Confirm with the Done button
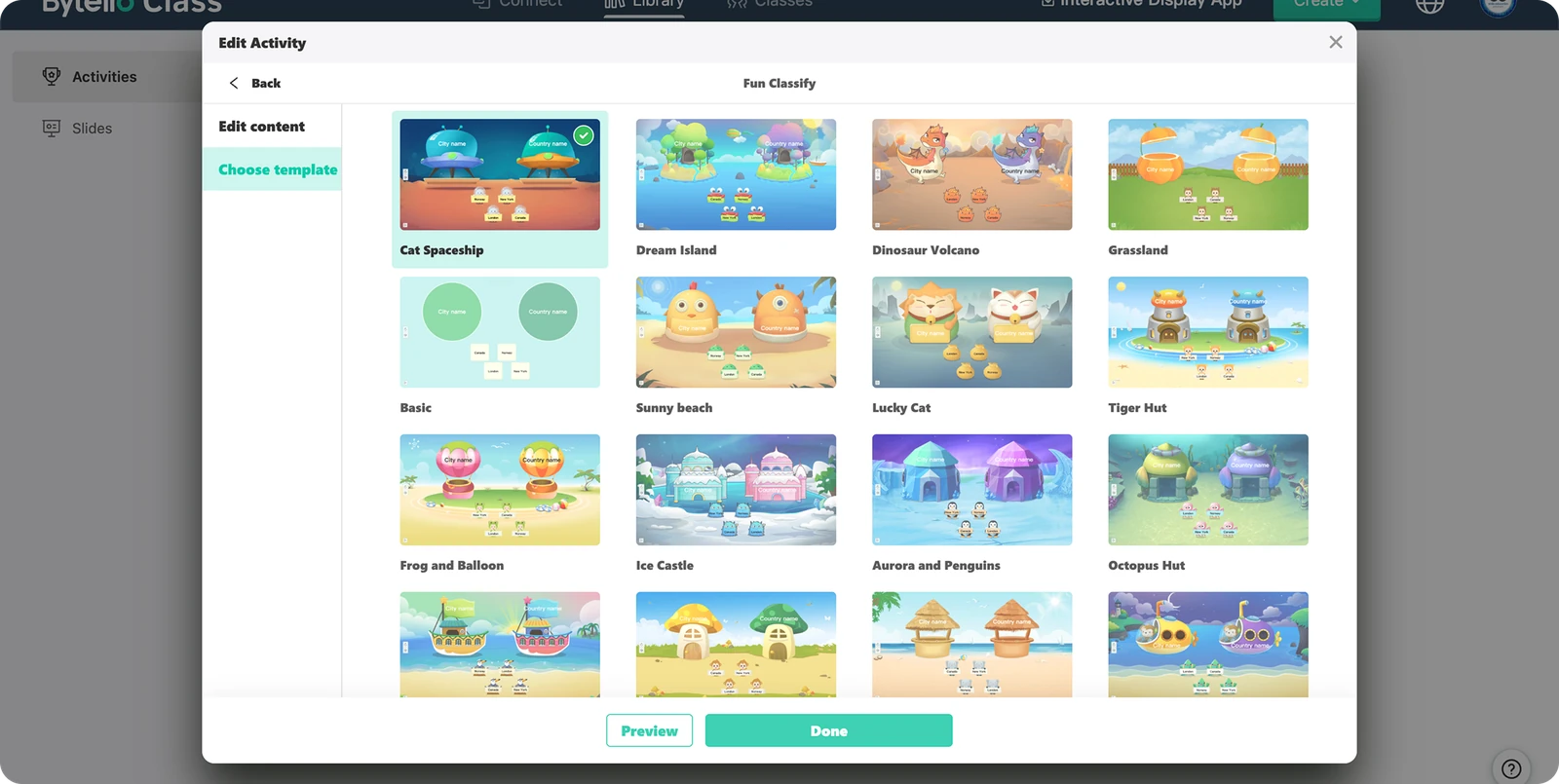This screenshot has width=1559, height=784. pyautogui.click(x=828, y=730)
